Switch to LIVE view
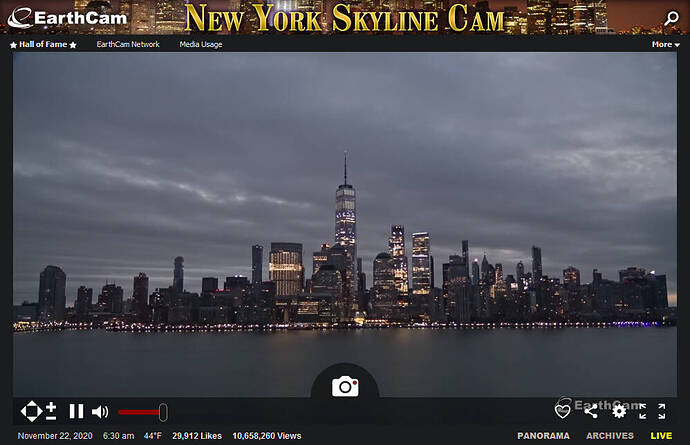This screenshot has width=690, height=445. click(x=661, y=436)
